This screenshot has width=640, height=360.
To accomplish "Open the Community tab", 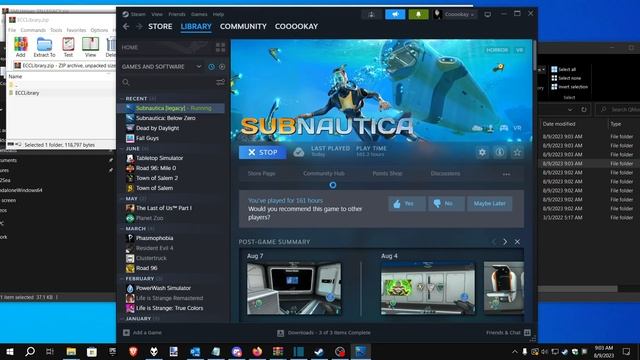I will click(x=243, y=27).
